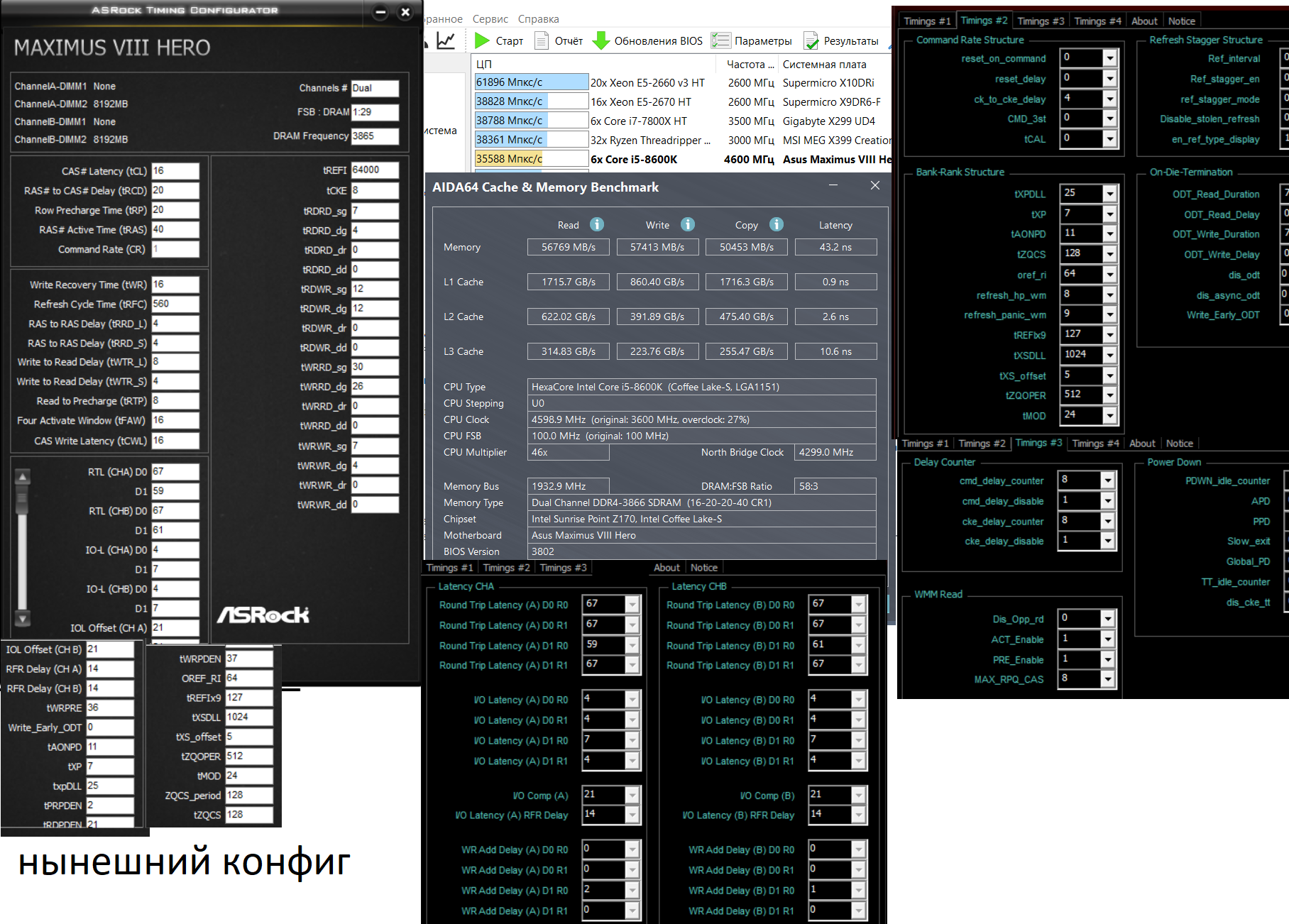Image resolution: width=1289 pixels, height=924 pixels.
Task: Open Timings #2 tab above Latency CHA
Action: coord(506,568)
